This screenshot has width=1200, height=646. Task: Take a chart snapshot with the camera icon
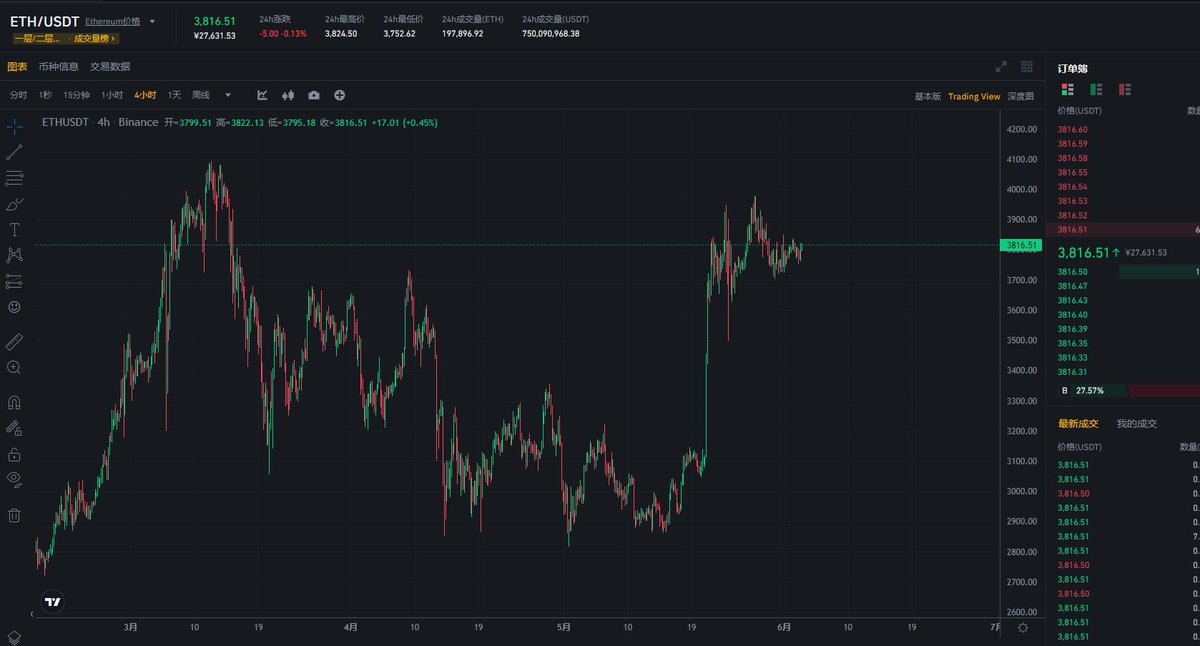(x=314, y=95)
